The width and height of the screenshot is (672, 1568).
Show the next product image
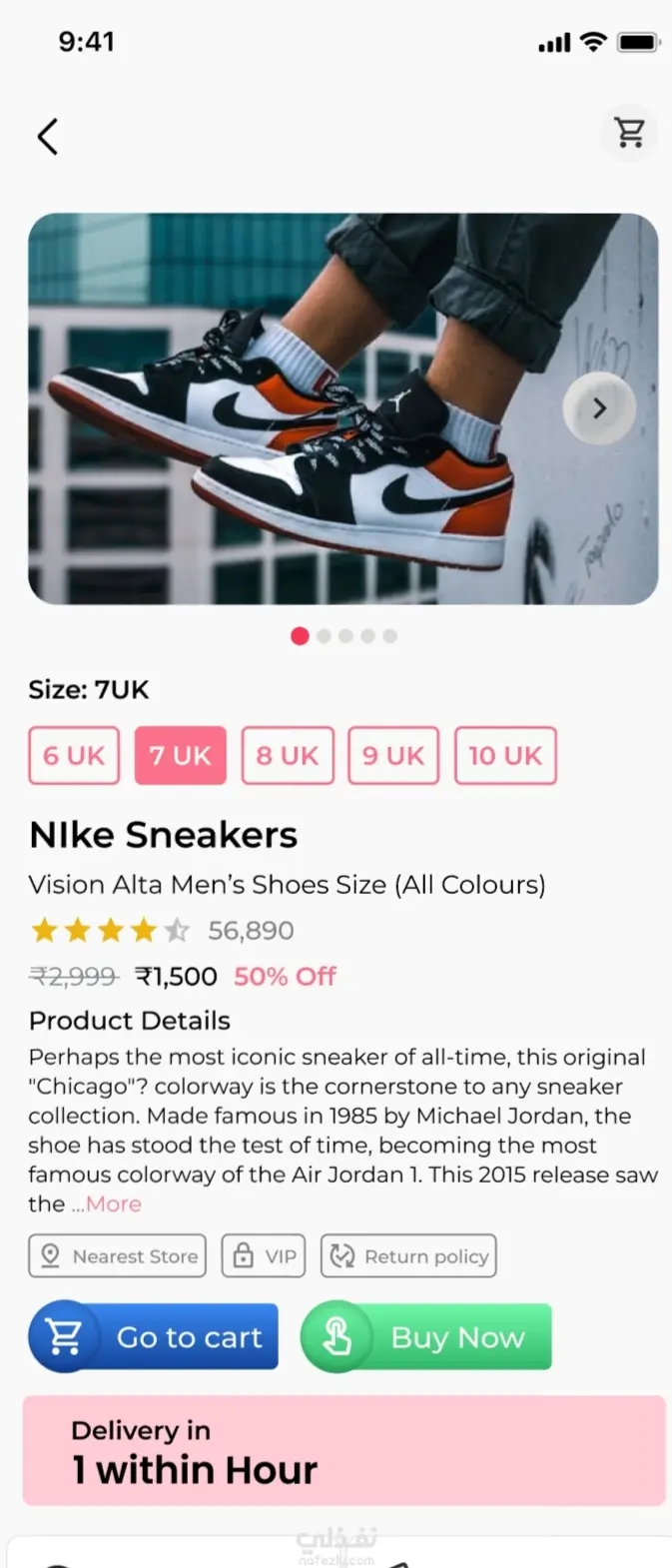pyautogui.click(x=599, y=408)
